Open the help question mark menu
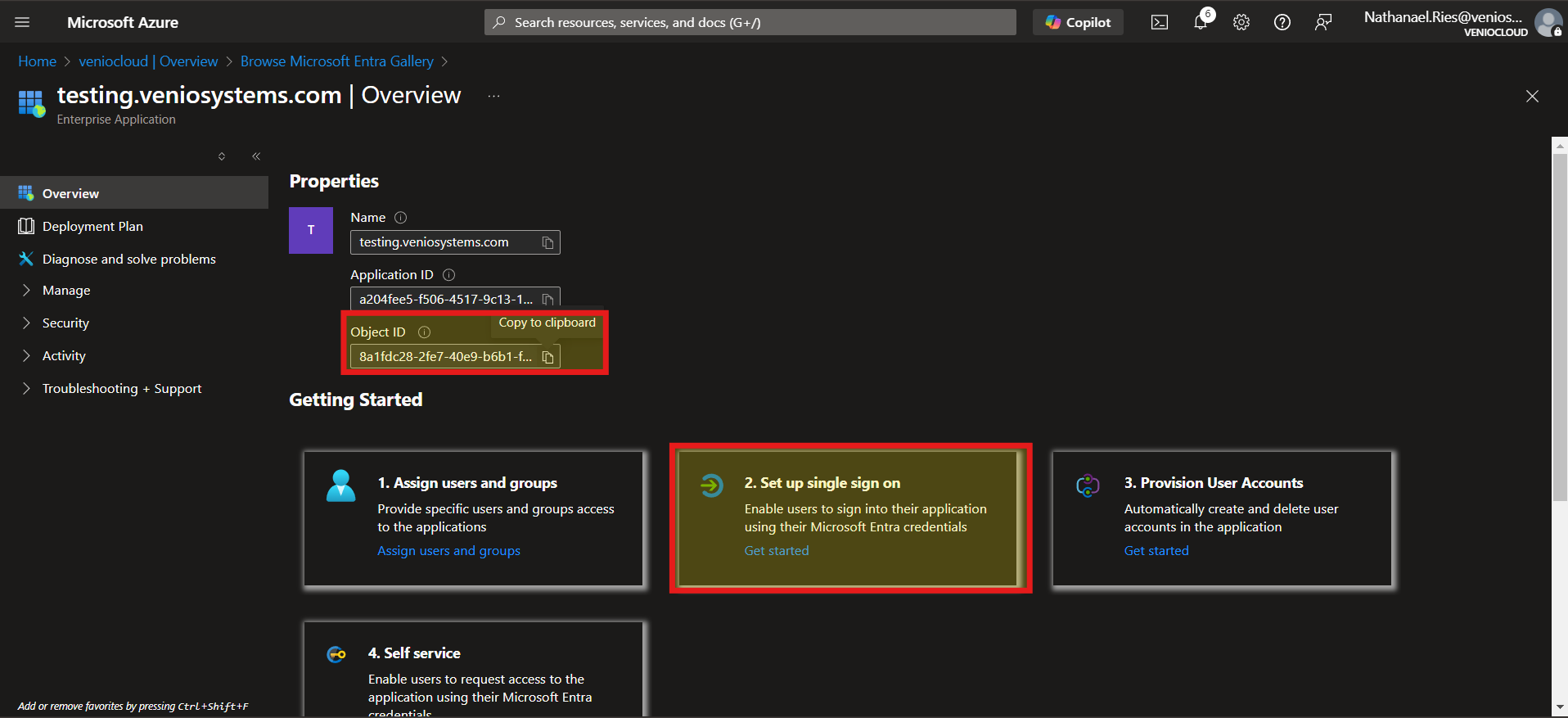 pos(1282,22)
